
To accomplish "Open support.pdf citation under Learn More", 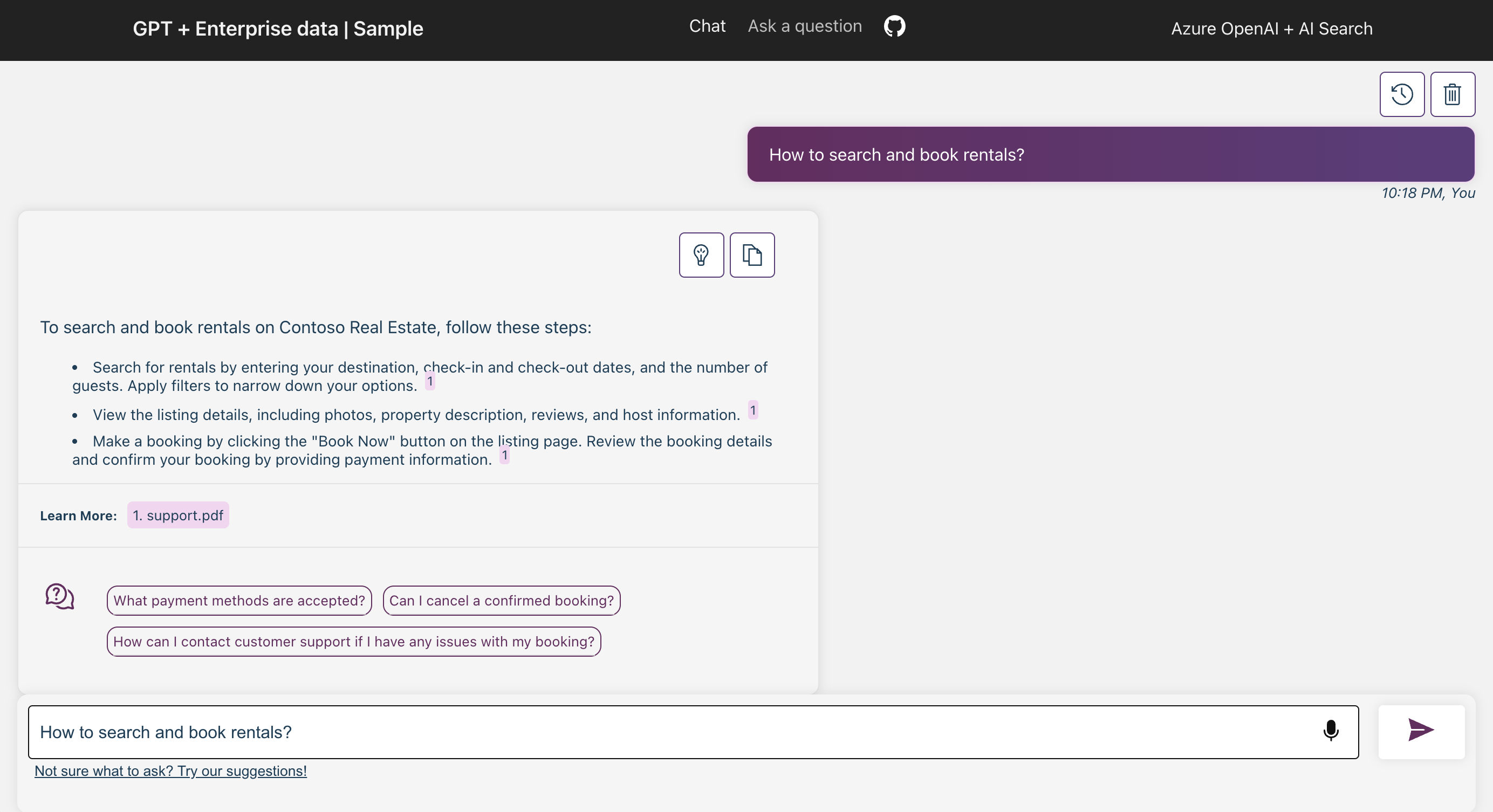I will click(x=178, y=515).
